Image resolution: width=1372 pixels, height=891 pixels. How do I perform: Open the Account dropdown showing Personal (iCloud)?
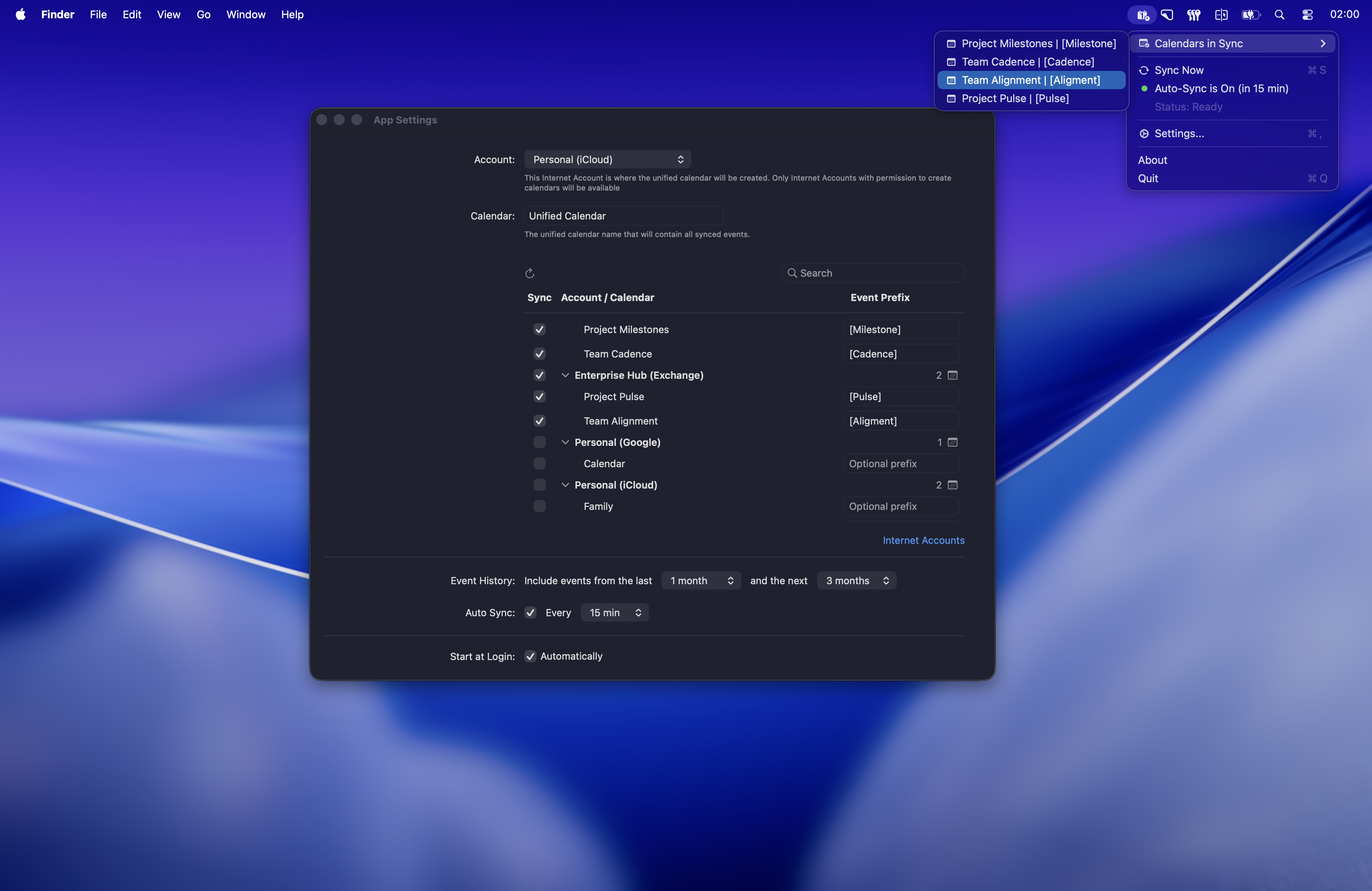pos(607,159)
